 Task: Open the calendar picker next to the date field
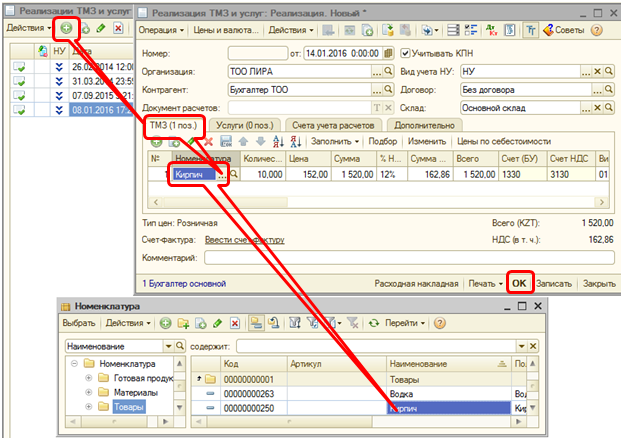point(388,53)
